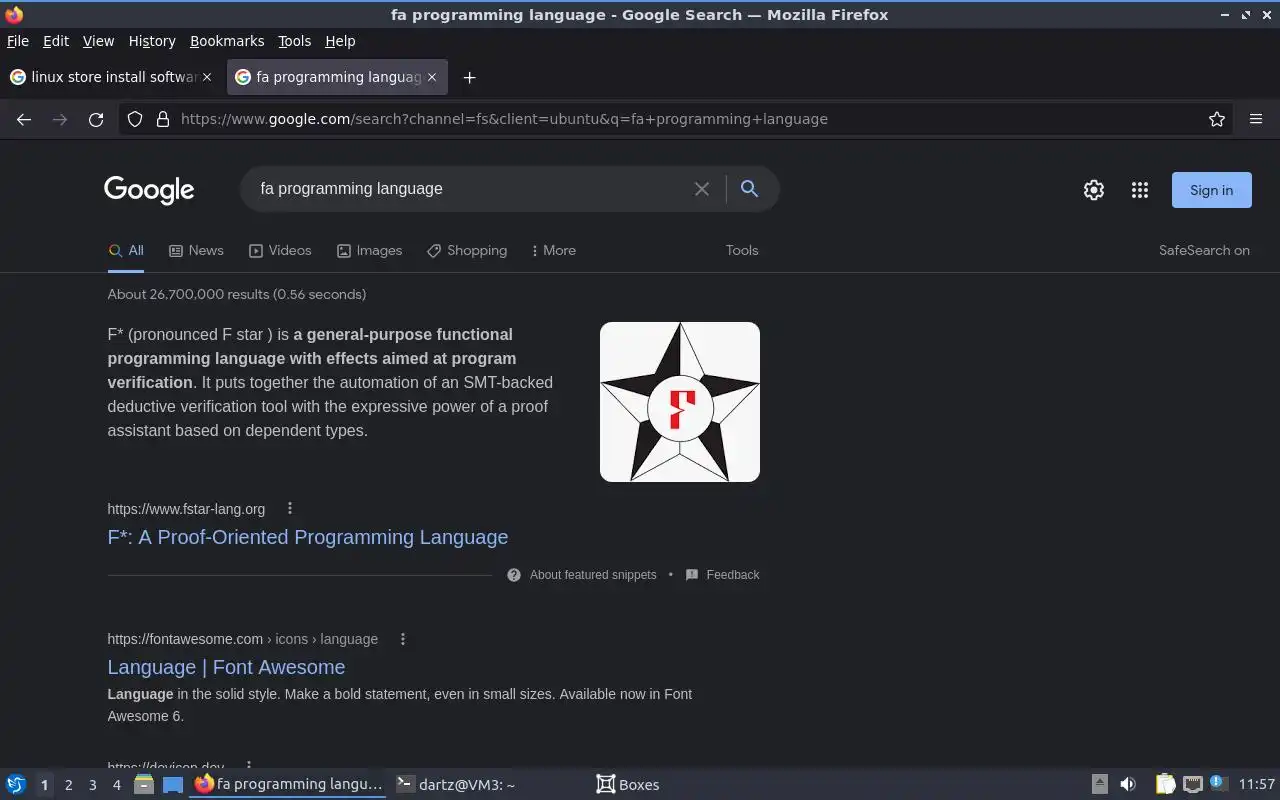Open the search Tools filter options
The image size is (1280, 800).
742,251
